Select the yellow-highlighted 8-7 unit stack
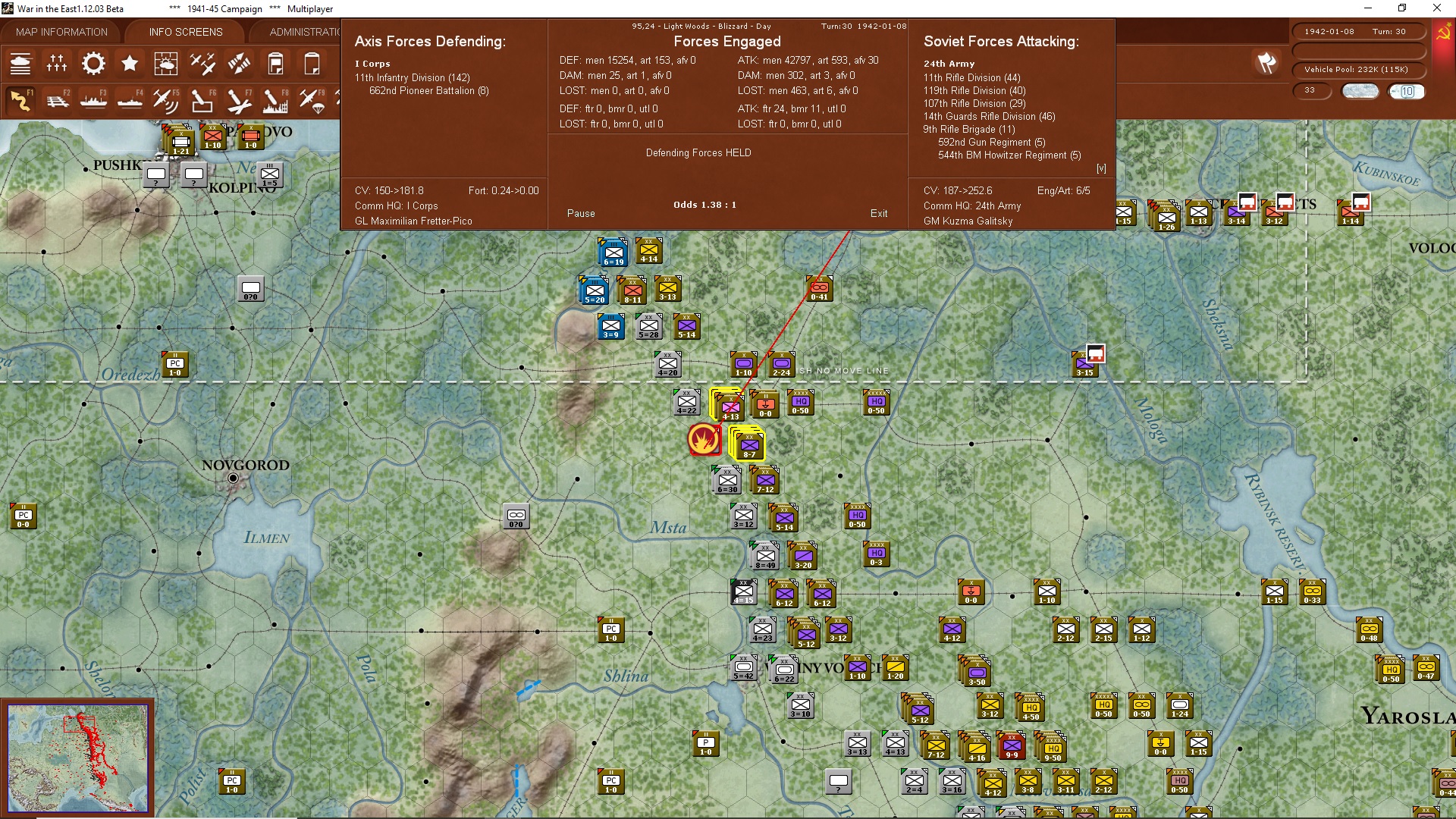This screenshot has width=1456, height=819. click(x=748, y=444)
